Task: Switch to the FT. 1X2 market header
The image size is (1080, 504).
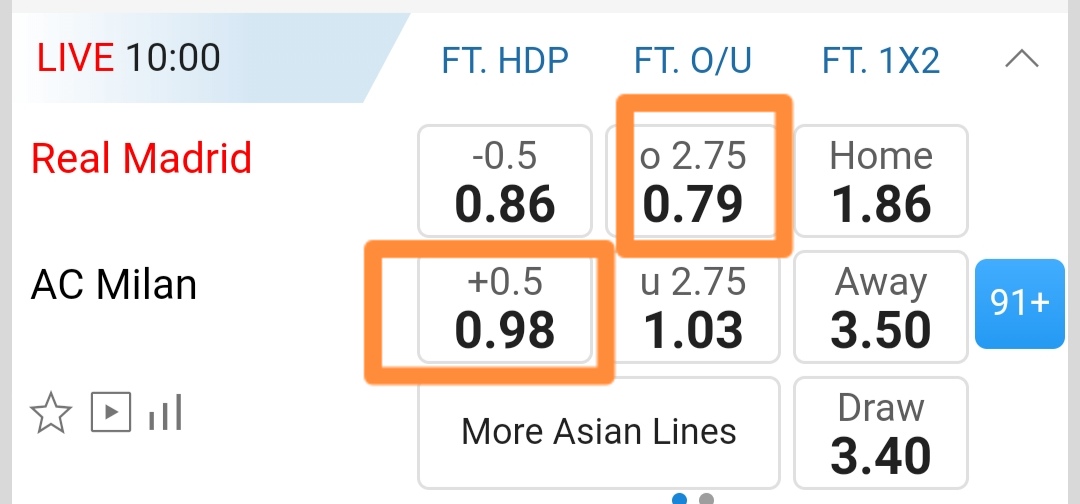Action: (880, 61)
